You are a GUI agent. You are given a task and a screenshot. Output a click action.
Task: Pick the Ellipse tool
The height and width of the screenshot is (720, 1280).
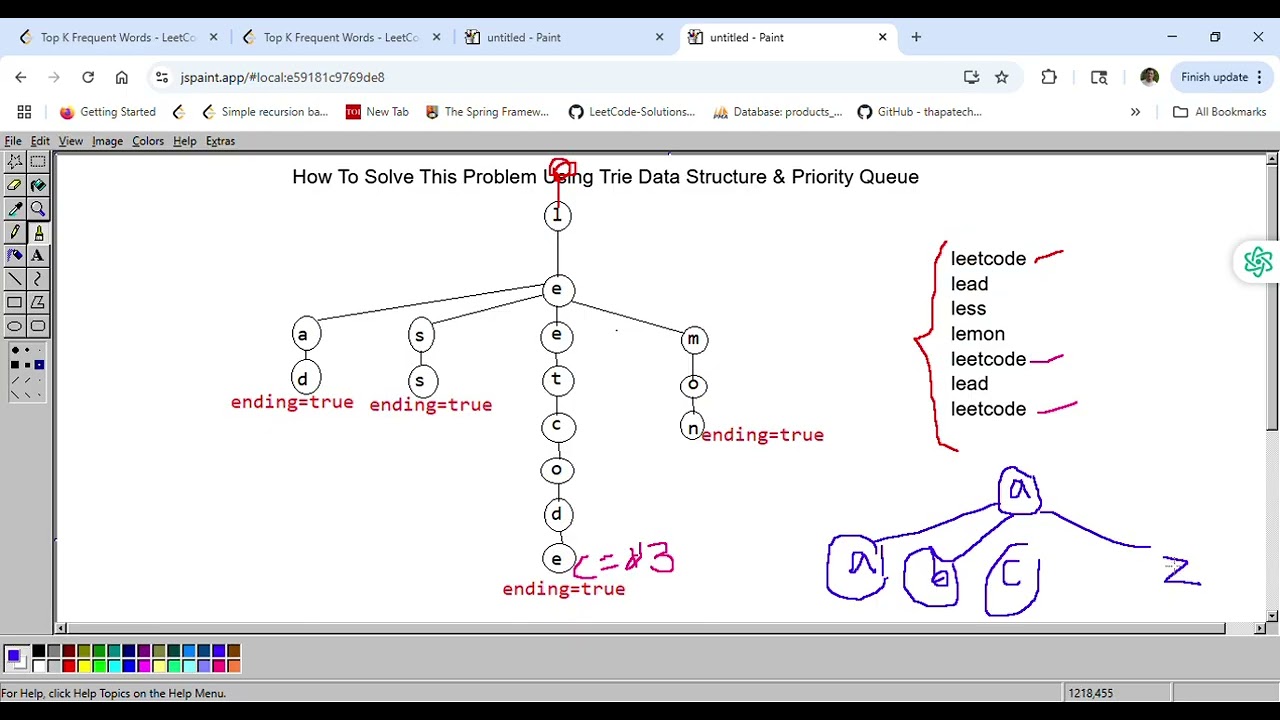[15, 326]
